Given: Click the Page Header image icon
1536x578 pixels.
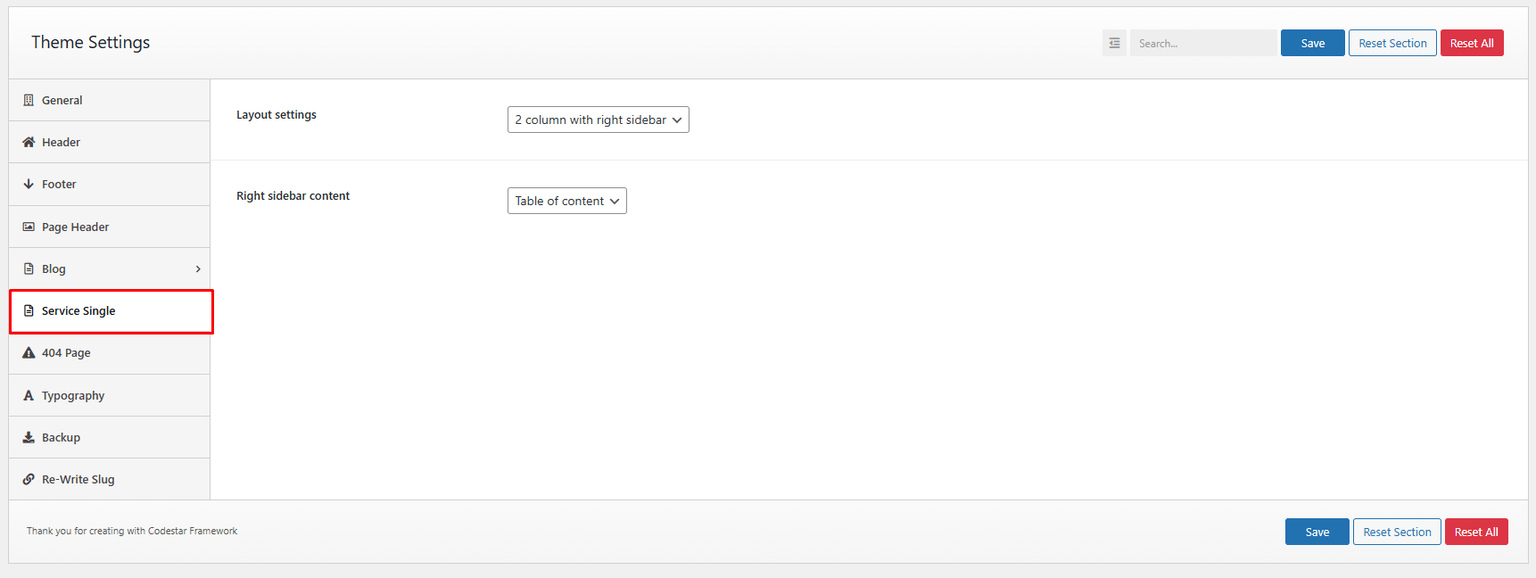Looking at the screenshot, I should [x=29, y=226].
